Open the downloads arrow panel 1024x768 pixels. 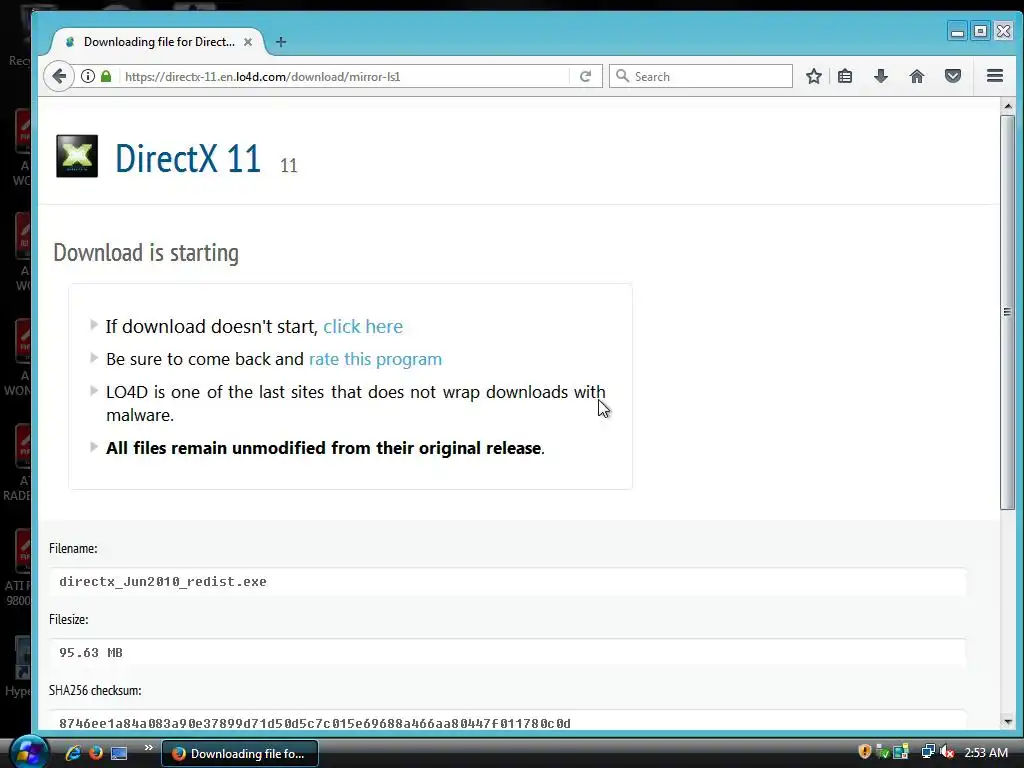(880, 76)
